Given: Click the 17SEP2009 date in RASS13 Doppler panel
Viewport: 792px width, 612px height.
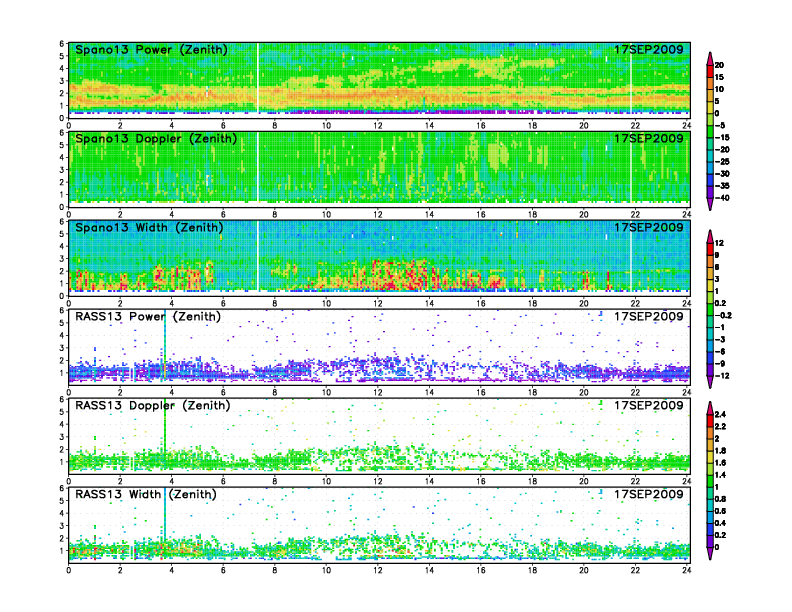Looking at the screenshot, I should coord(649,405).
